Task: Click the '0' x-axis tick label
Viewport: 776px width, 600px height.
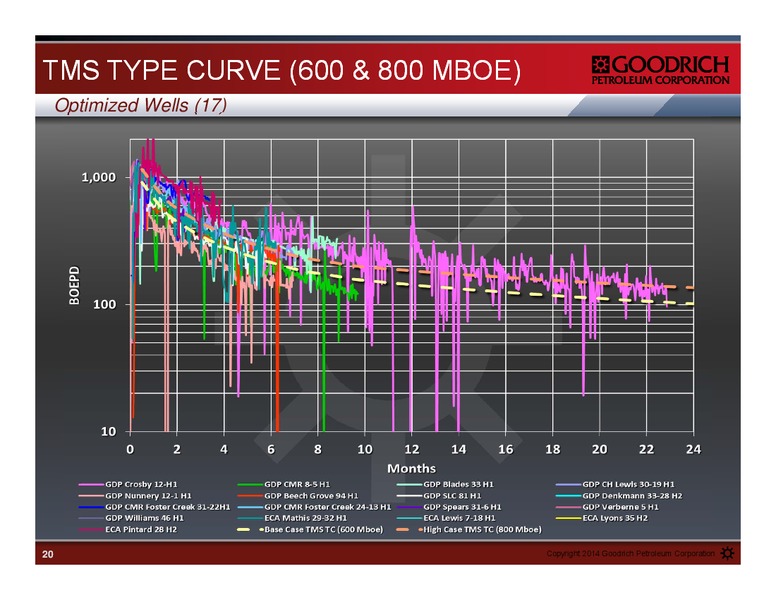Action: pos(130,449)
